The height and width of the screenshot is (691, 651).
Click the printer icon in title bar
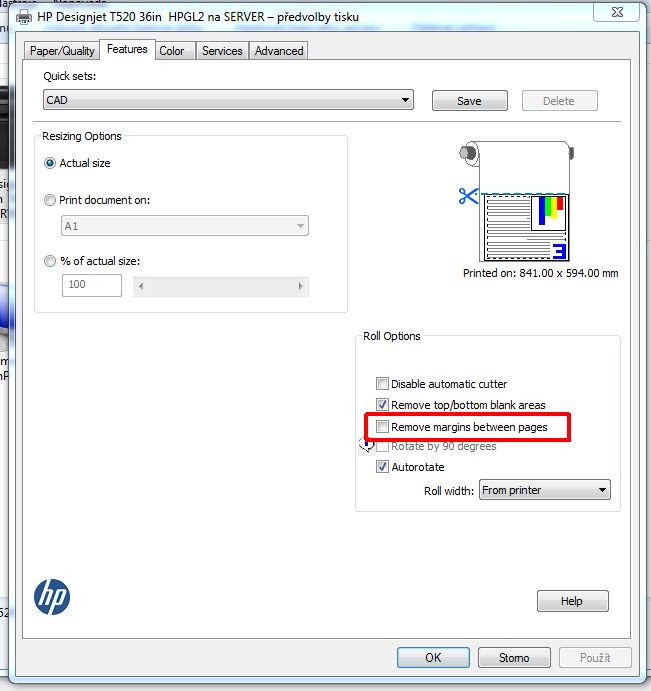click(23, 16)
